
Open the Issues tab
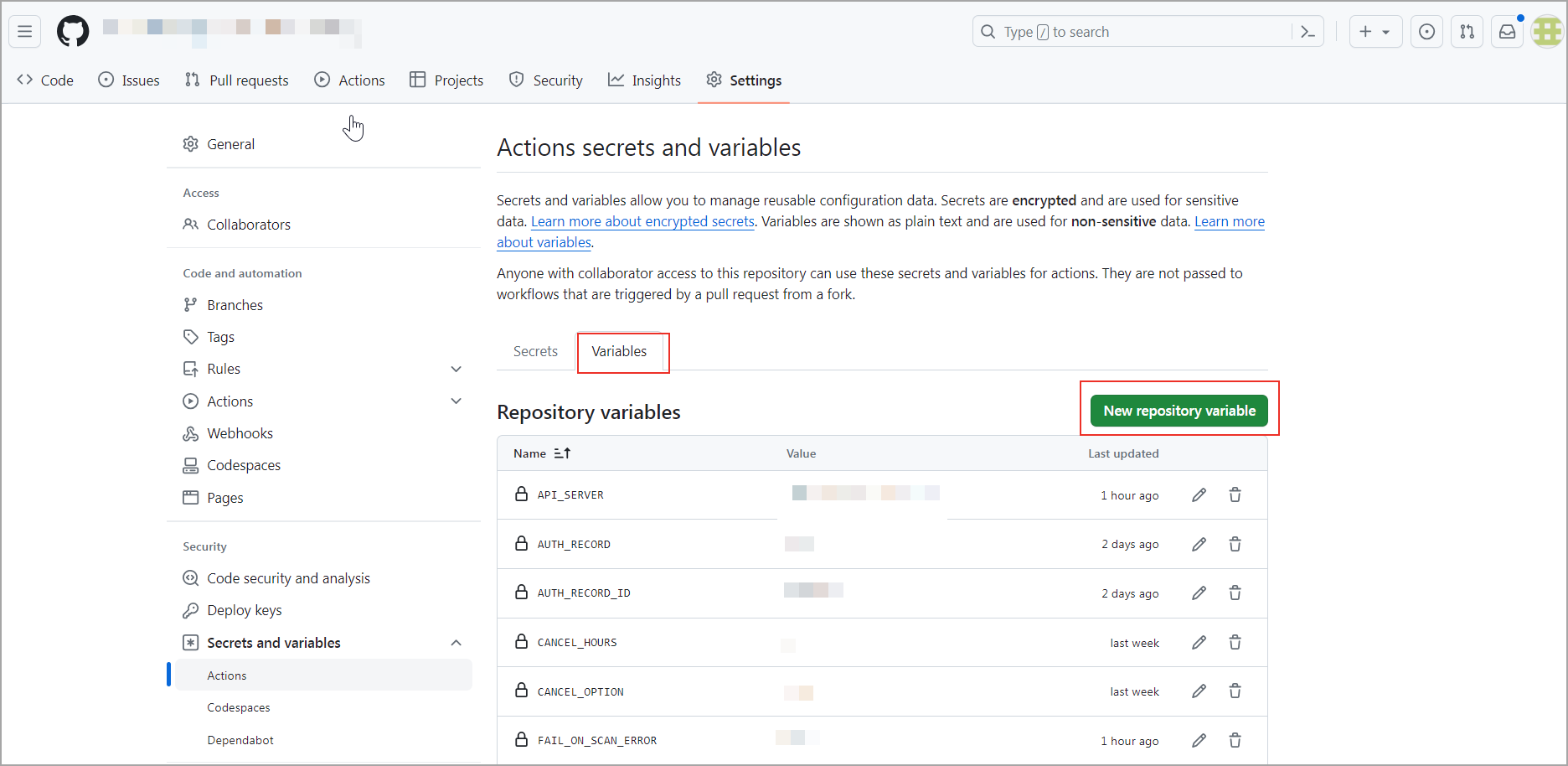click(129, 80)
